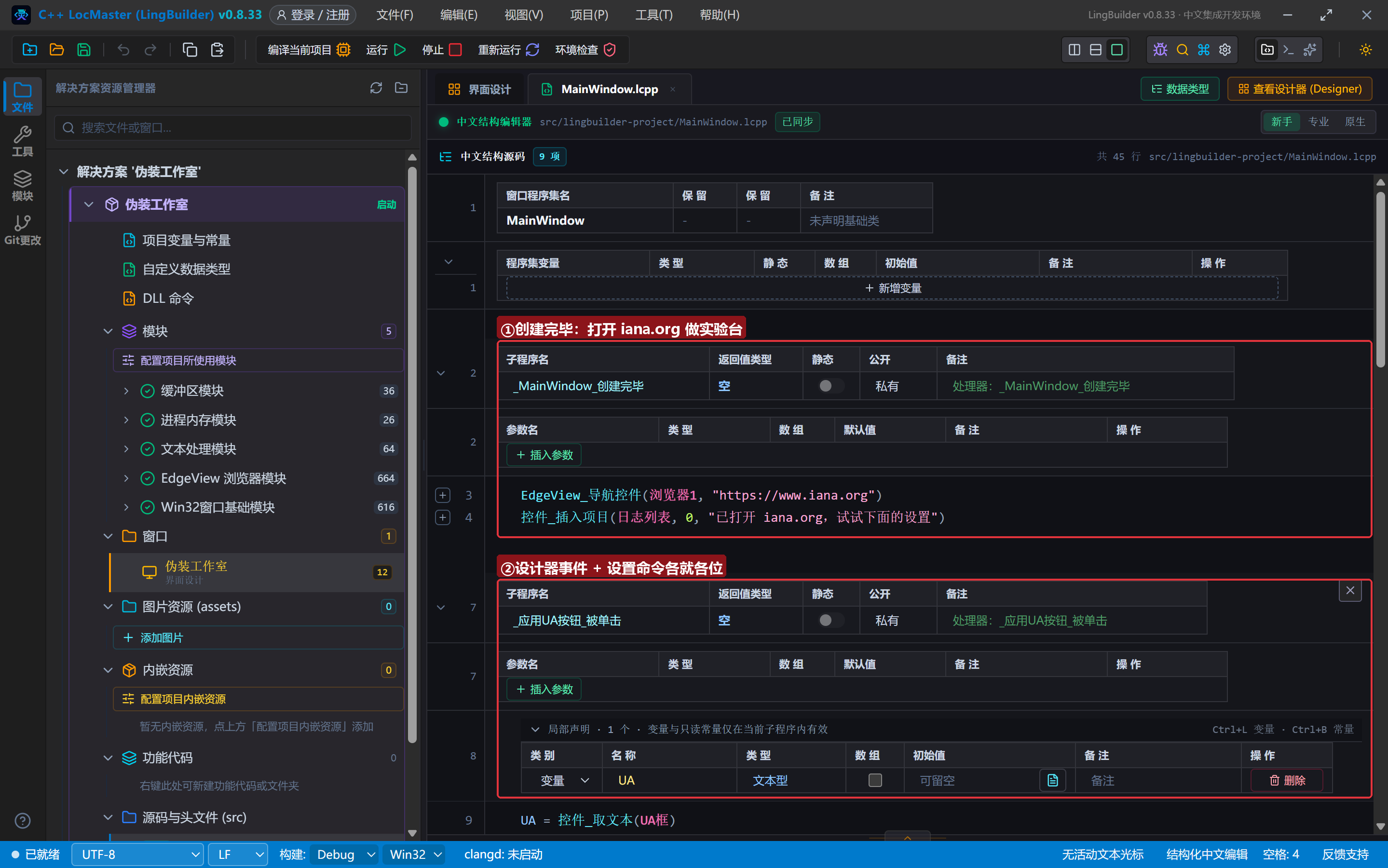Open the 模块 sidebar panel
This screenshot has width=1388, height=868.
[x=22, y=186]
